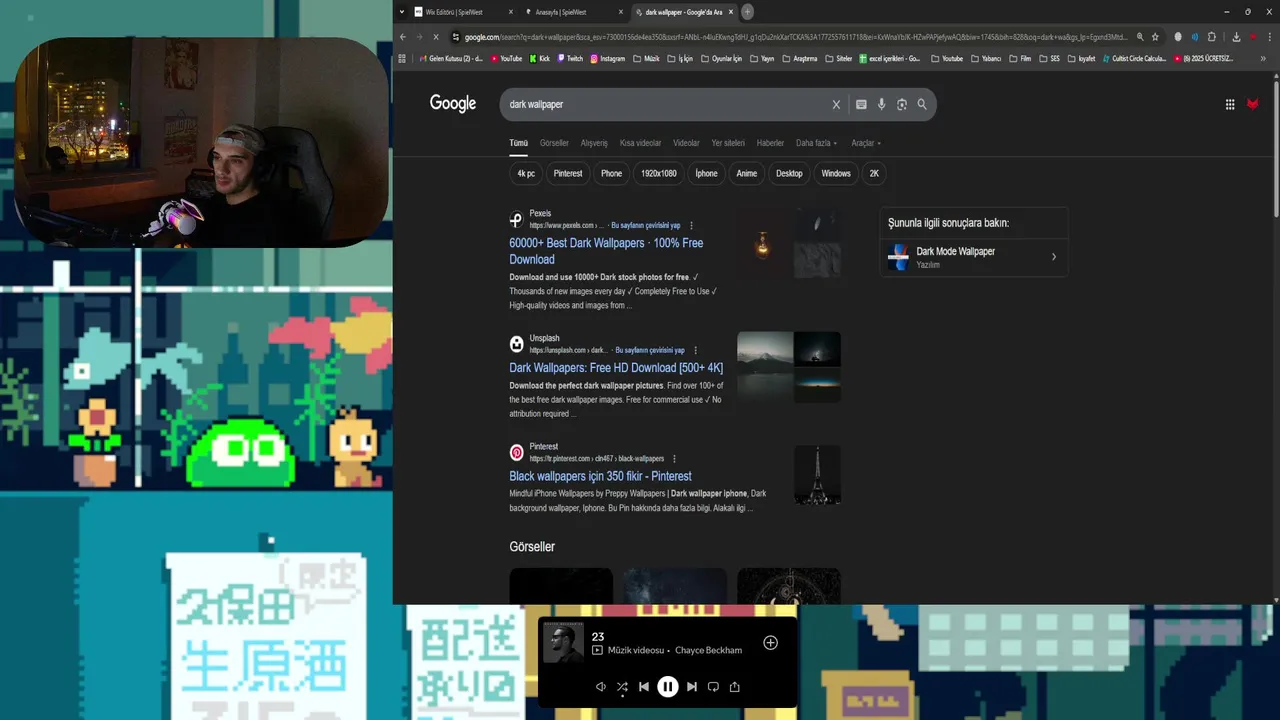Open the browser extensions puzzle icon
This screenshot has height=720, width=1280.
[1212, 37]
